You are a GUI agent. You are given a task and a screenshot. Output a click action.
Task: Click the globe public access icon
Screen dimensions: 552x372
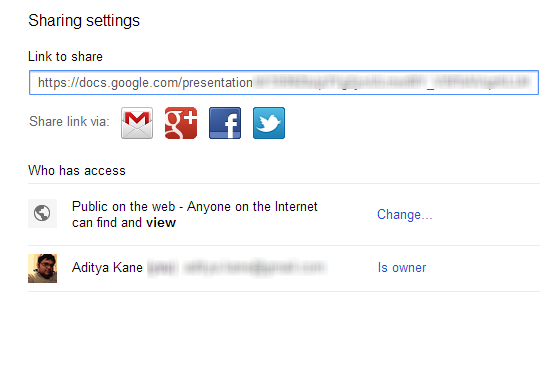42,213
